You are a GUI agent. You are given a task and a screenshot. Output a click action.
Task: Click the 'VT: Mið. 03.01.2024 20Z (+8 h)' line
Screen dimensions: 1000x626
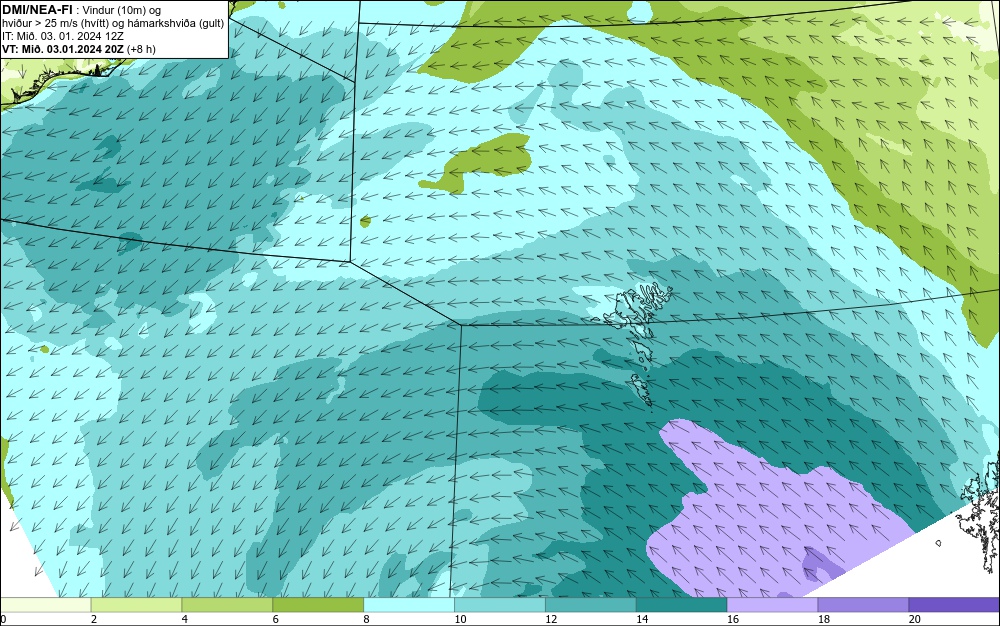tap(78, 49)
